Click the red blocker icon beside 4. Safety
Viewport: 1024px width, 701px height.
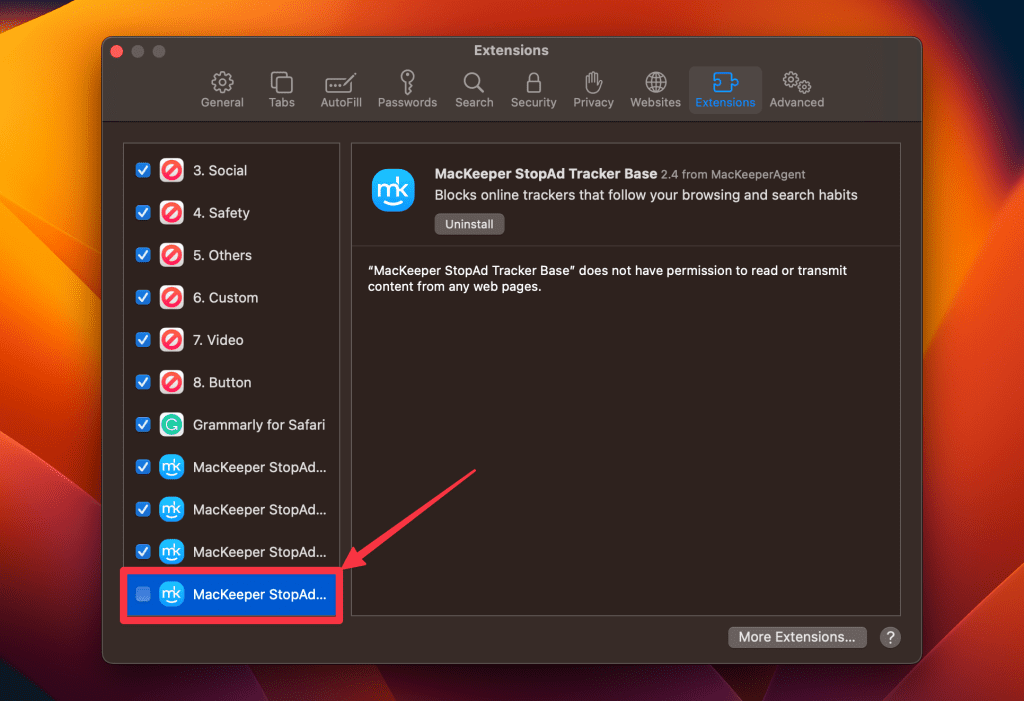(172, 213)
